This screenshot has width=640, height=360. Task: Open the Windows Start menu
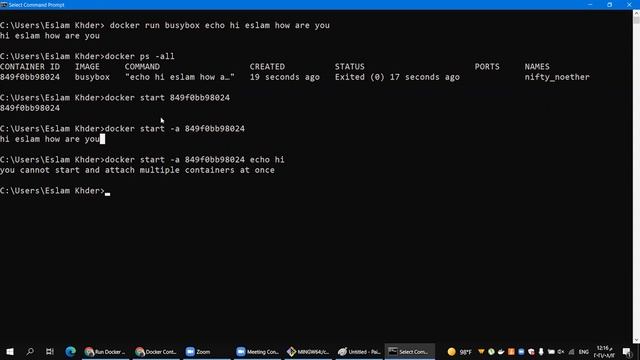10,351
